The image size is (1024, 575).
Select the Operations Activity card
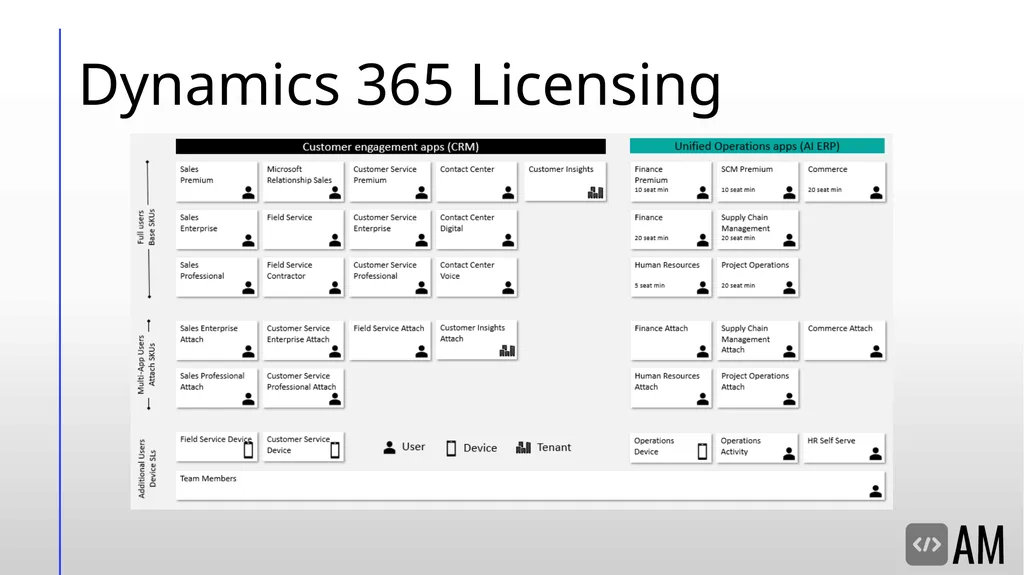pyautogui.click(x=758, y=448)
